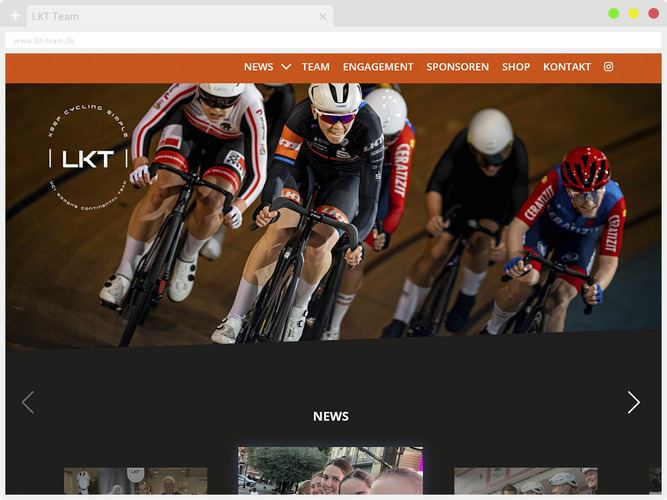Open the right news thumbnail

pos(525,481)
